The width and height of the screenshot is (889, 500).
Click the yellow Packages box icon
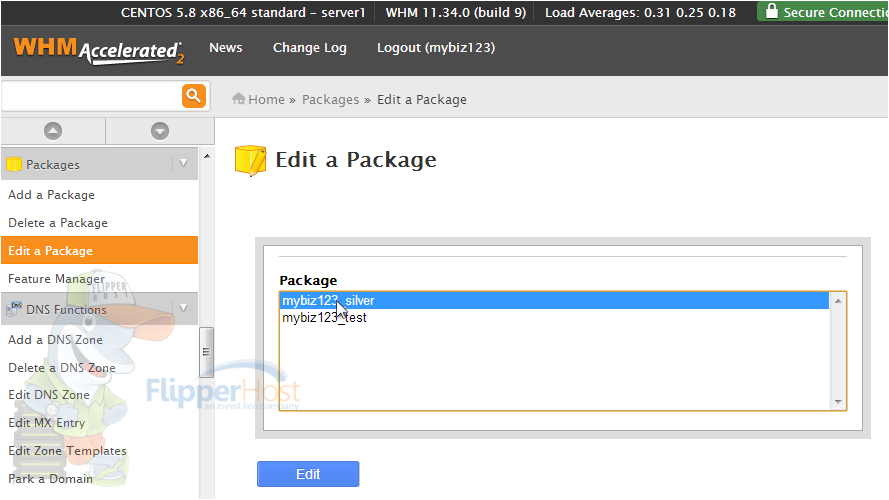click(14, 164)
